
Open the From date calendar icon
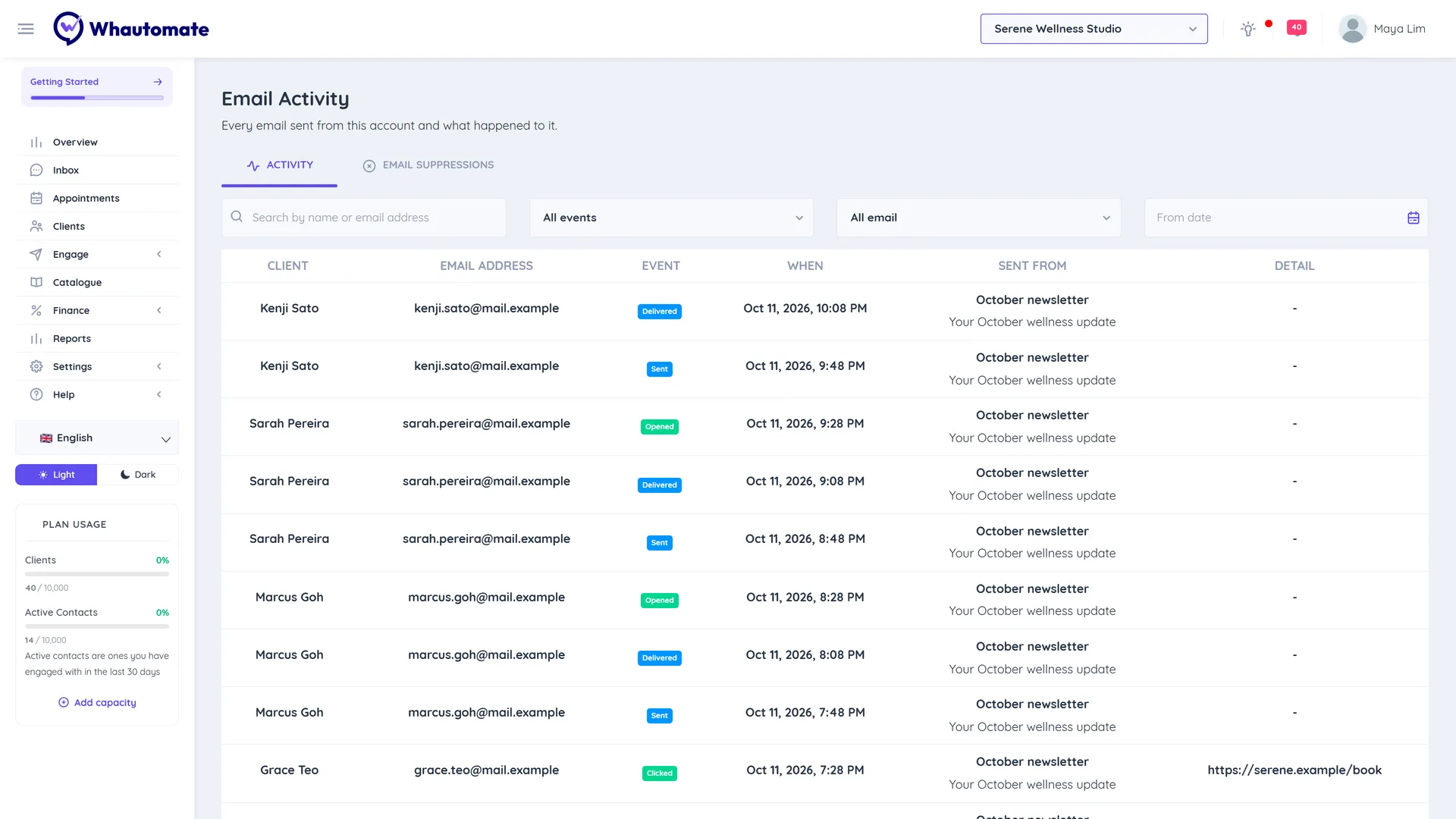click(x=1414, y=218)
